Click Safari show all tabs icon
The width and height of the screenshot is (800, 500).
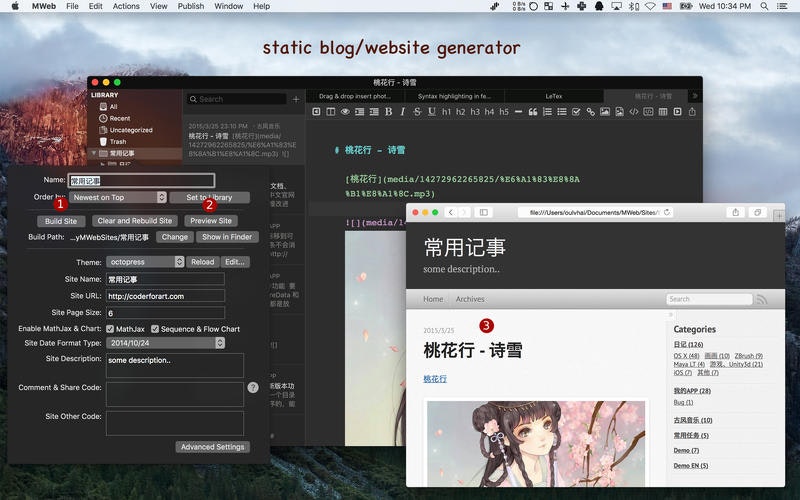click(x=758, y=212)
